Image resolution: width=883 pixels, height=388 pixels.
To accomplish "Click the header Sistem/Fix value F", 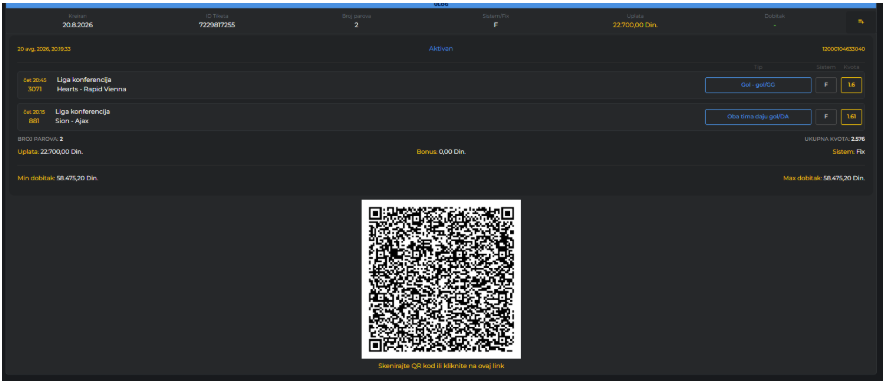I will click(496, 25).
